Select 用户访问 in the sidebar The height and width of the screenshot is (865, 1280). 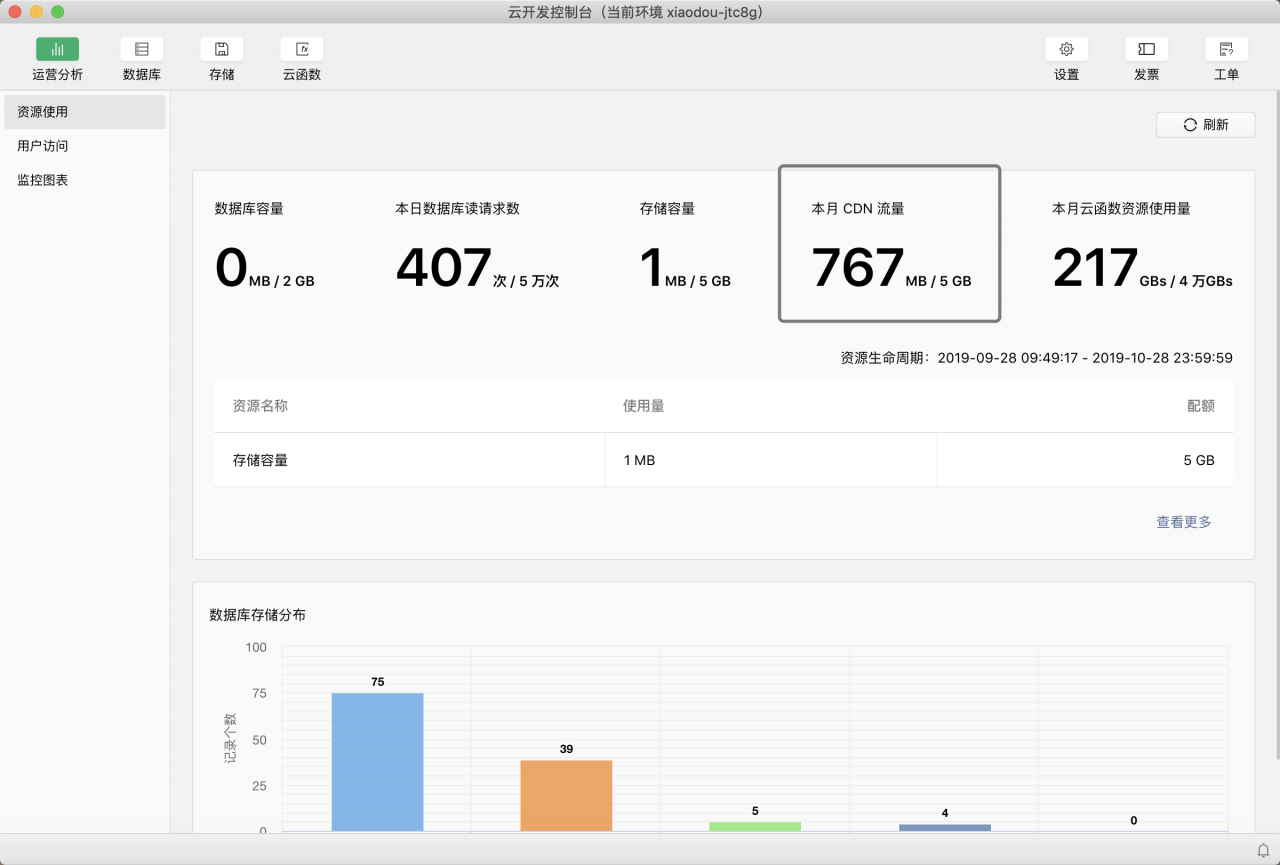84,146
